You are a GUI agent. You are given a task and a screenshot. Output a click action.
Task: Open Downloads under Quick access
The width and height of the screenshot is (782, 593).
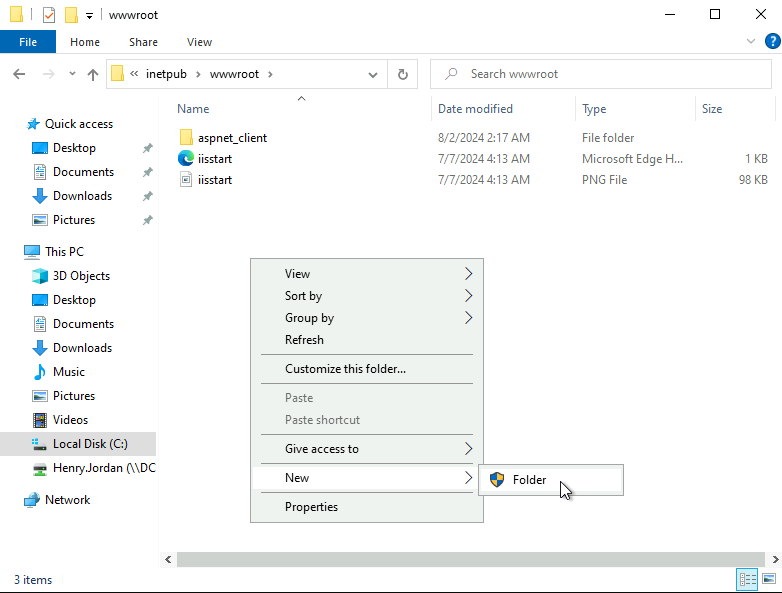(x=82, y=196)
